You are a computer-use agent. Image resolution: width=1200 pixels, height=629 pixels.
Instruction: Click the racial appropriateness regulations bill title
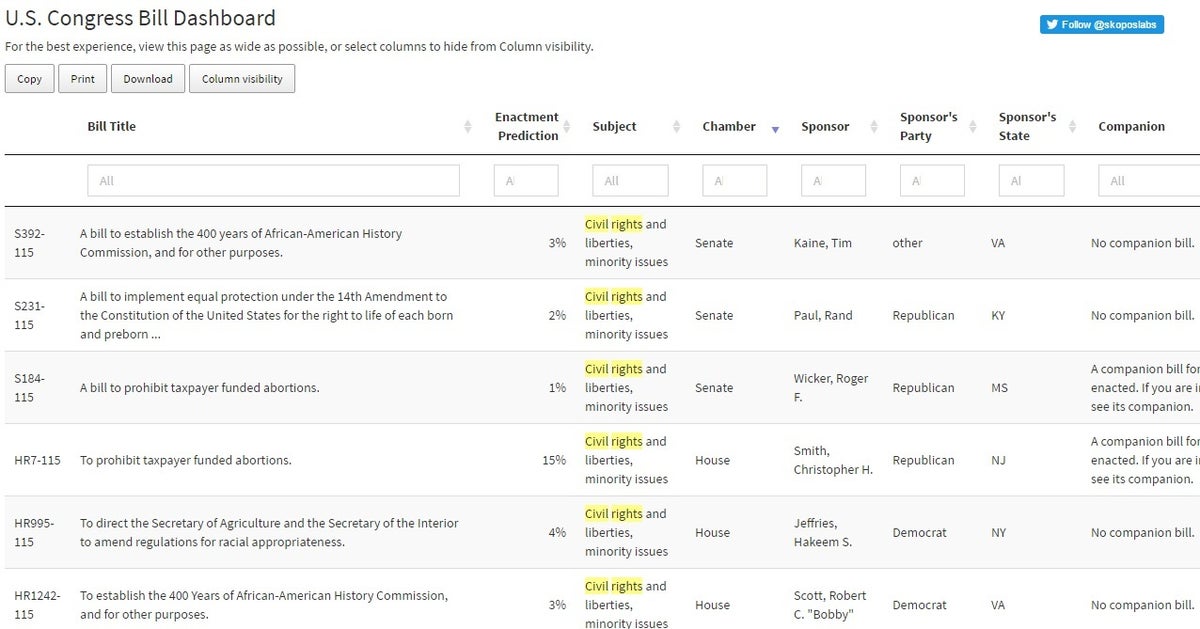point(269,532)
